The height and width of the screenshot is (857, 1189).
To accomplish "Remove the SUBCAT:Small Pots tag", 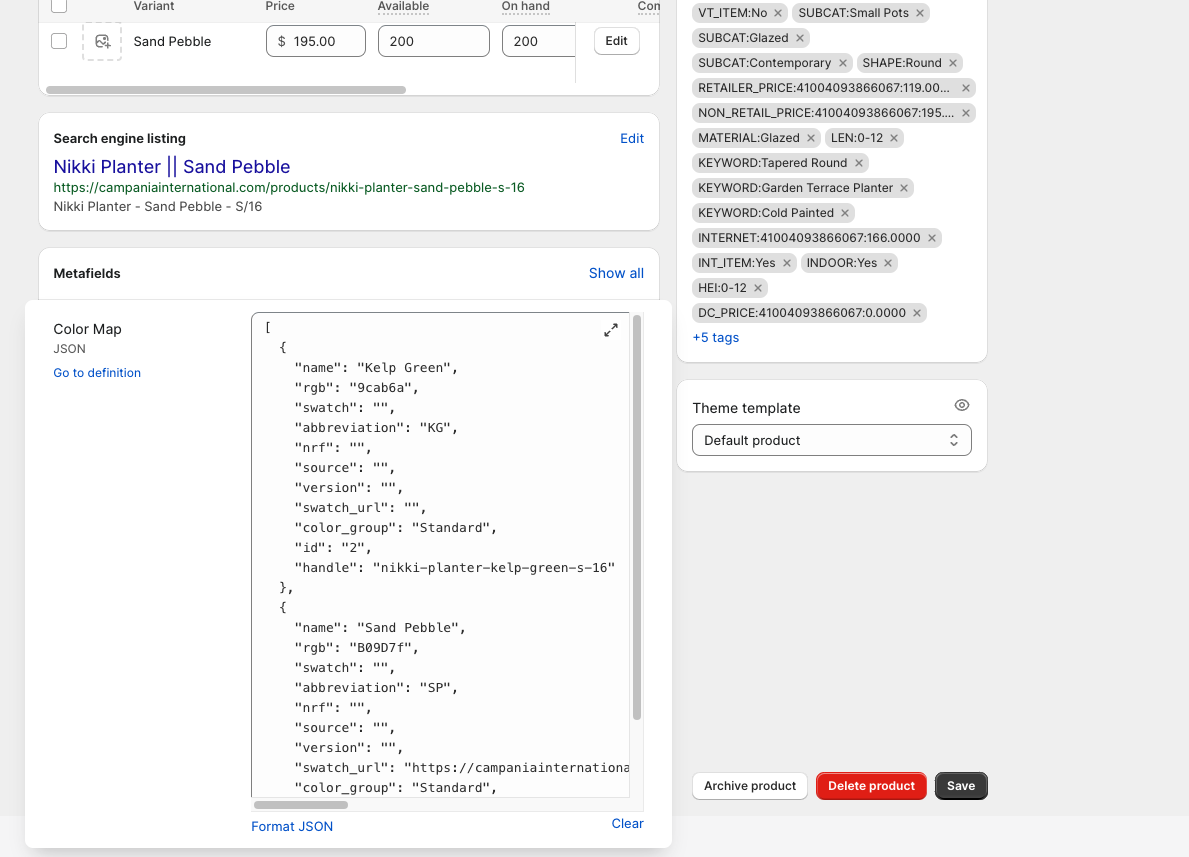I will point(920,13).
